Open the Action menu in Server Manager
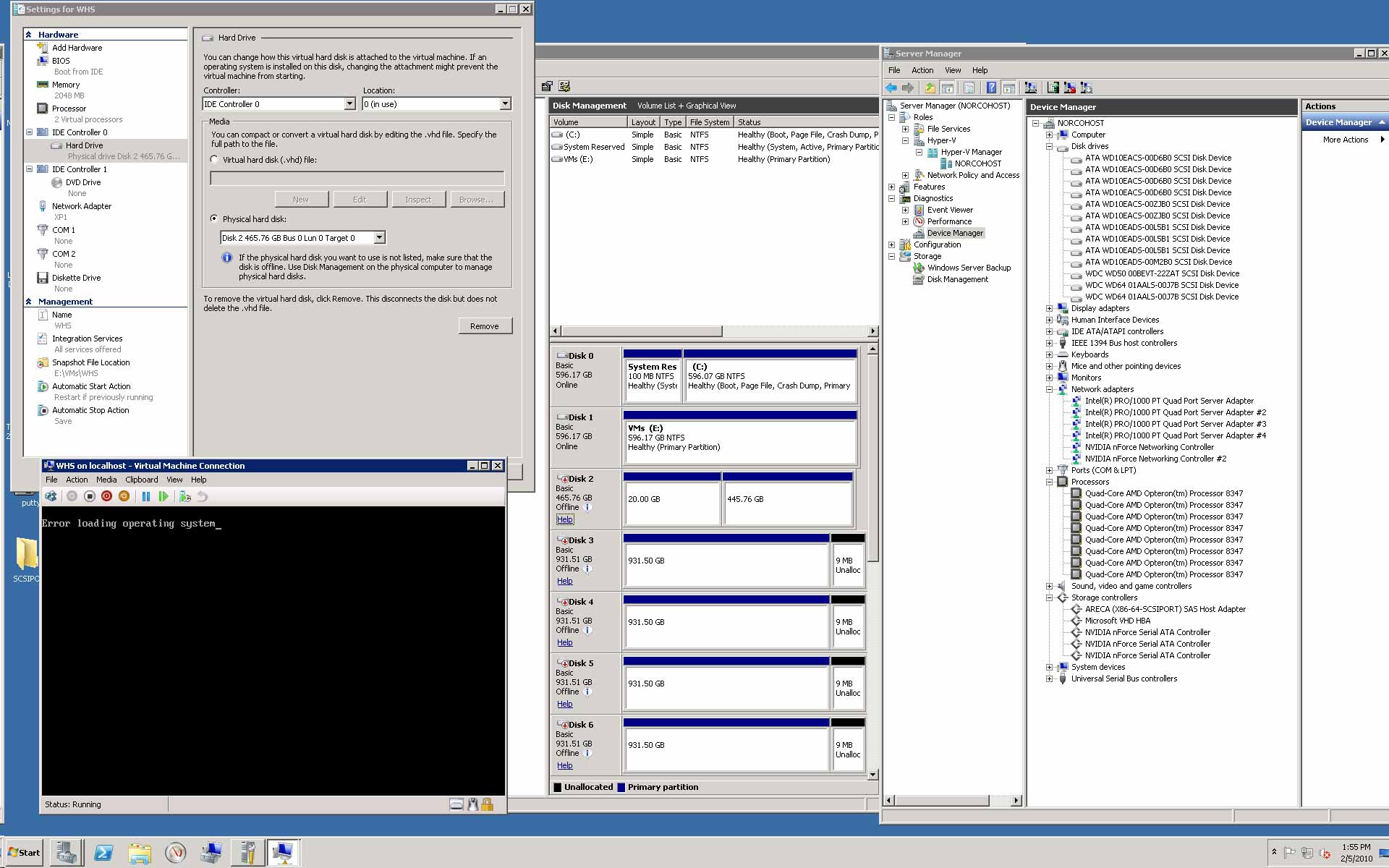 click(x=922, y=70)
